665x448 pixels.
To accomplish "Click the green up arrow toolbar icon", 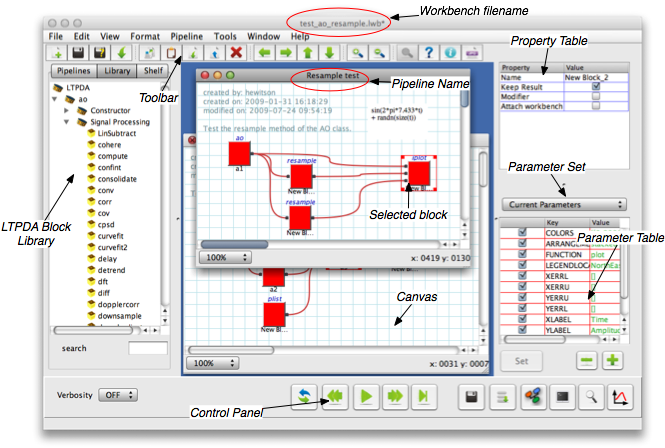I will [308, 53].
